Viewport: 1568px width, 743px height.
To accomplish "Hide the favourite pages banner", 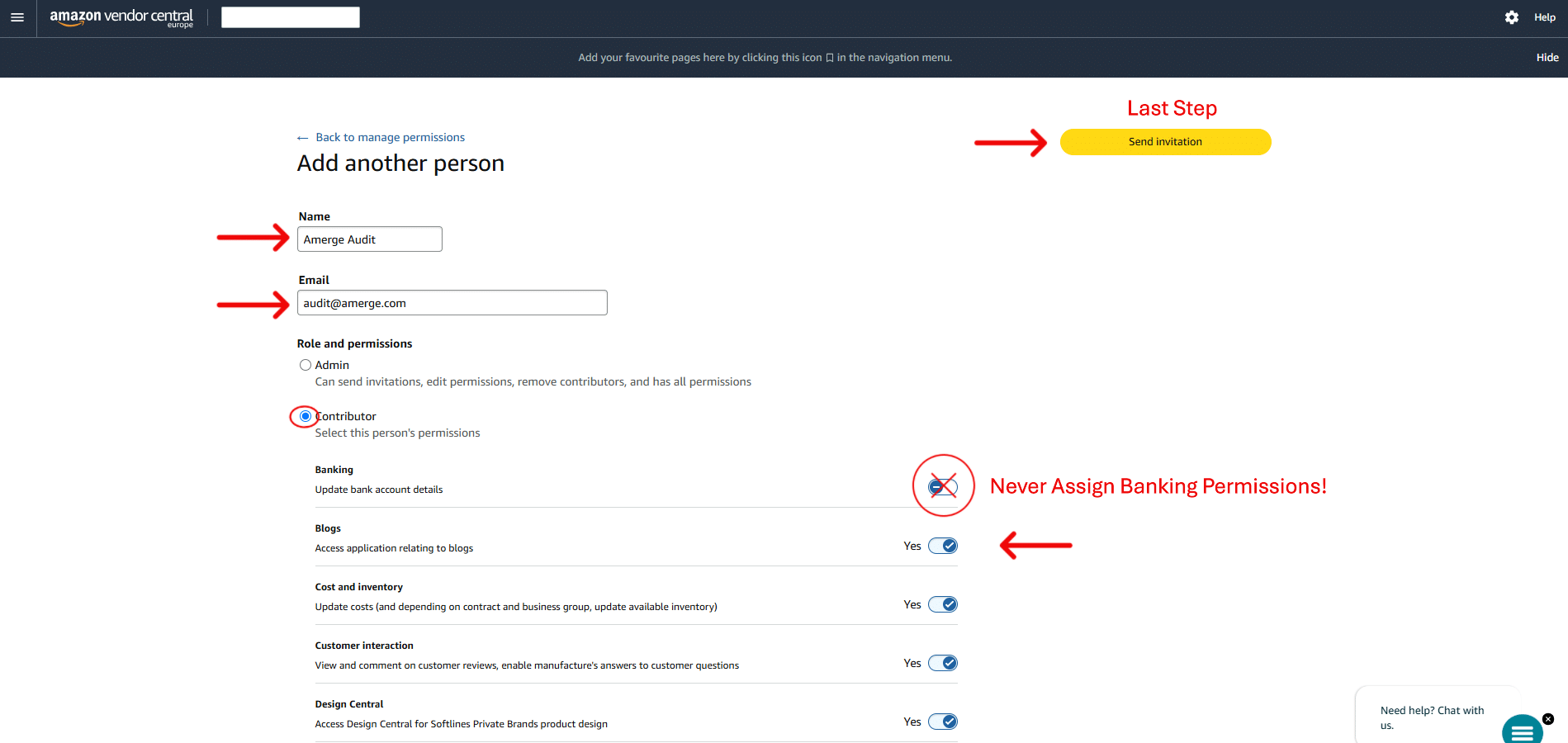I will 1547,58.
